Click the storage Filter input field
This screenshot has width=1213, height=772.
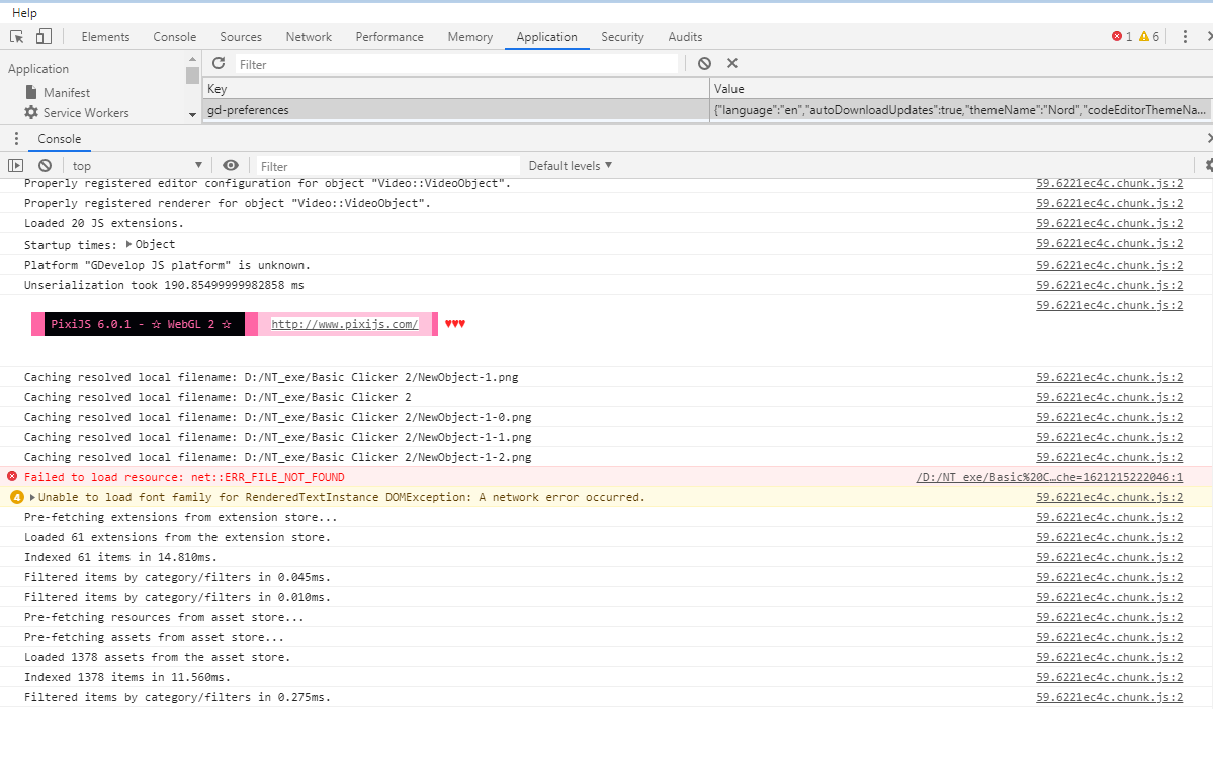[x=457, y=64]
